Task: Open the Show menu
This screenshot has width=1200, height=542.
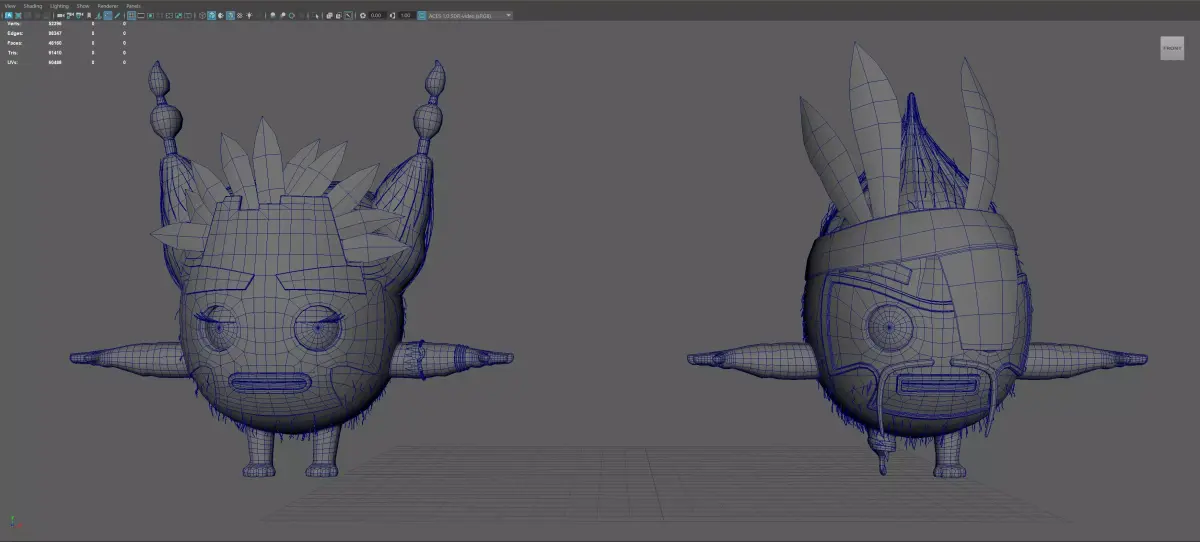Action: pos(83,5)
